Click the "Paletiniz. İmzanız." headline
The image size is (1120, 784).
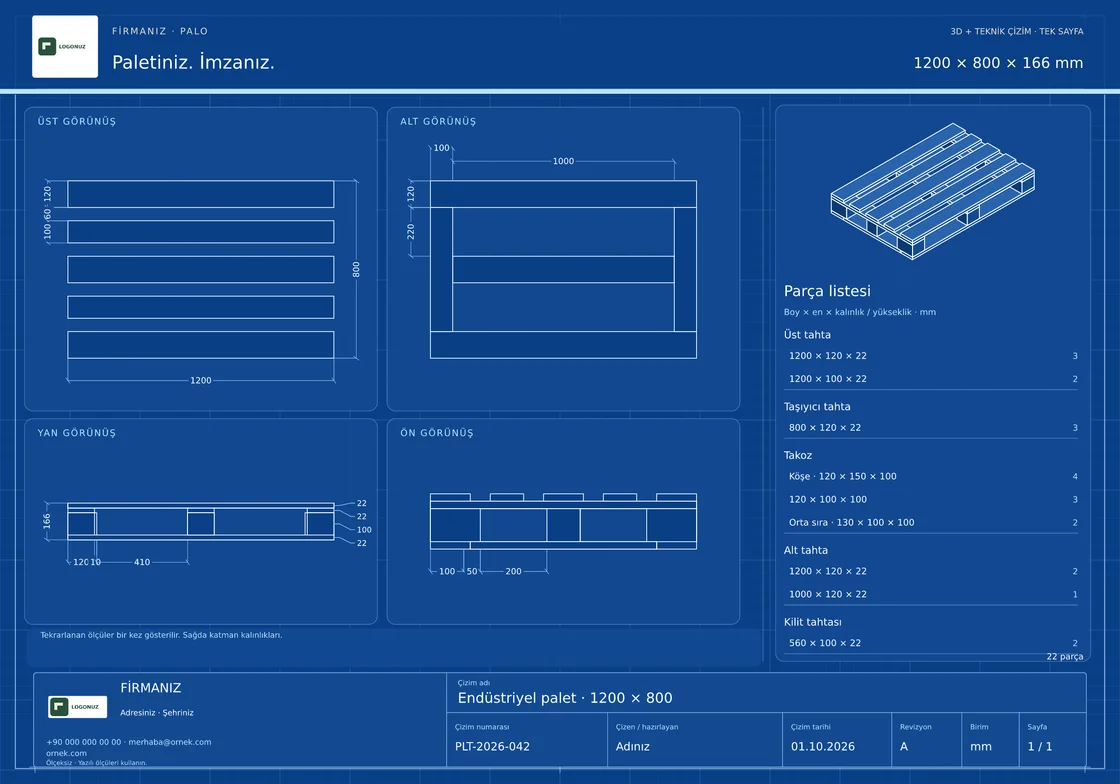(x=193, y=62)
